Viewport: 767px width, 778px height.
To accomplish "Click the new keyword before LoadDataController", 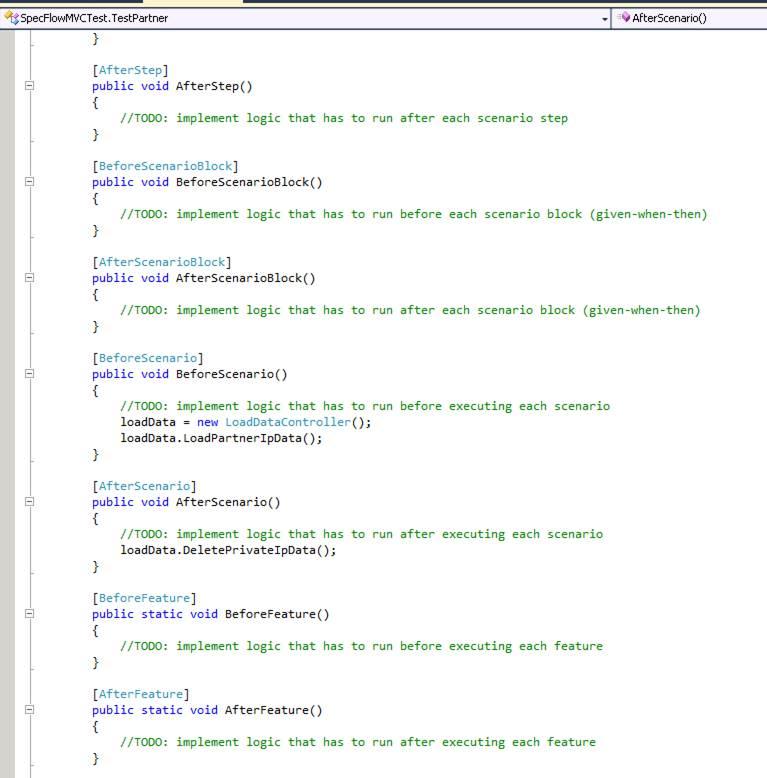I will pyautogui.click(x=207, y=422).
